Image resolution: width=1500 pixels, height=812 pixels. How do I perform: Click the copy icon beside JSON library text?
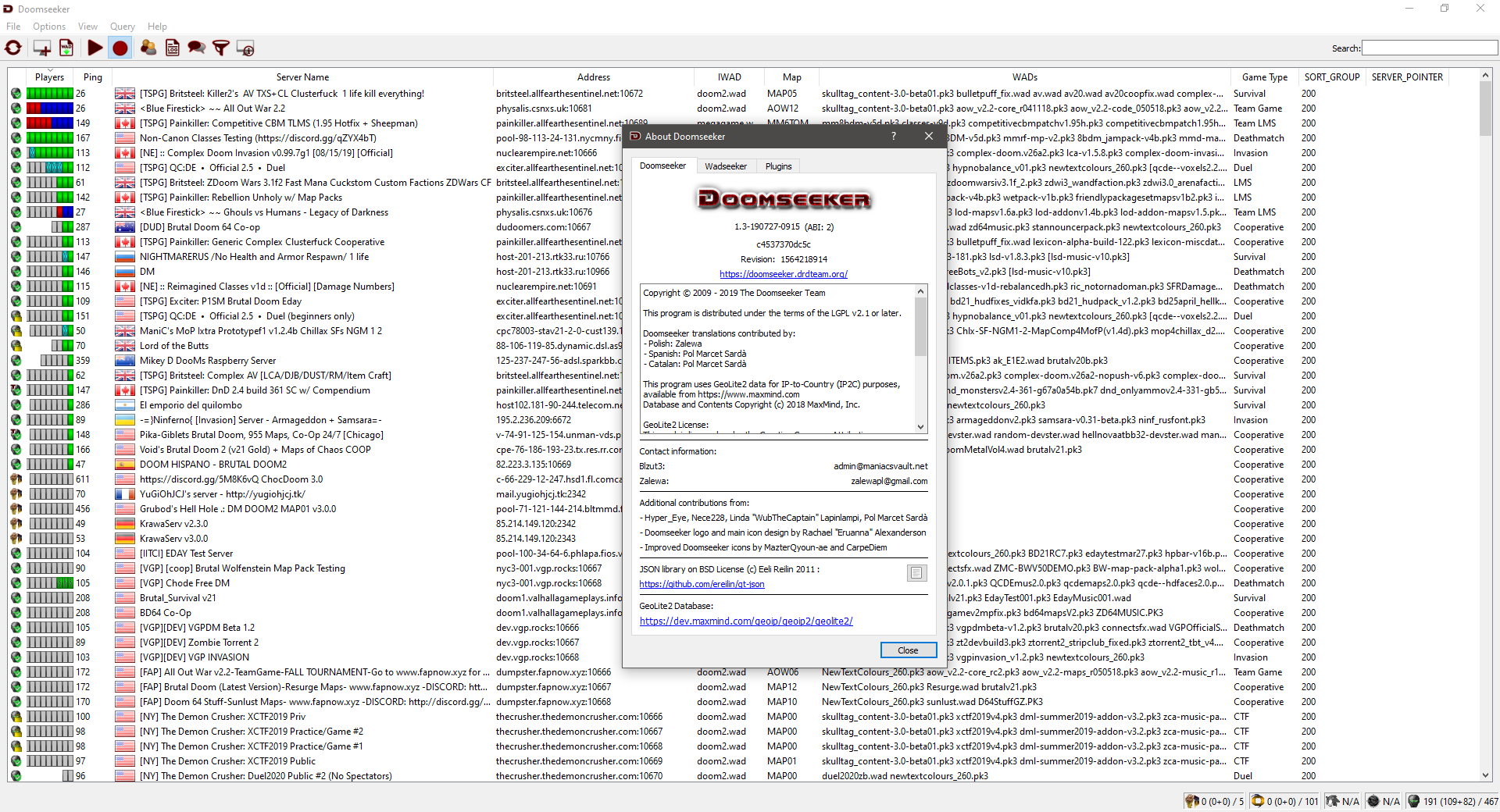916,573
